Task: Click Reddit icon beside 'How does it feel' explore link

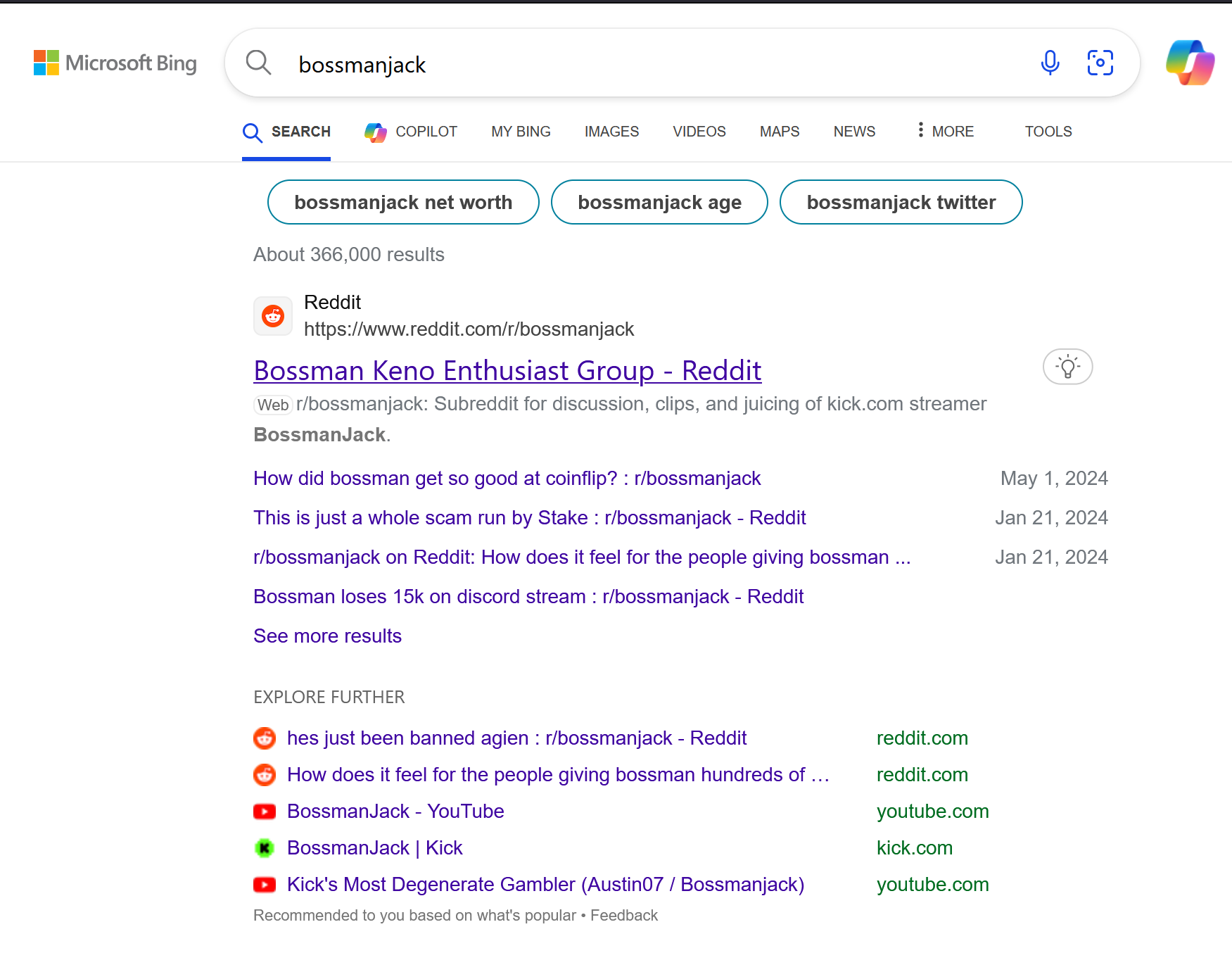Action: click(265, 775)
